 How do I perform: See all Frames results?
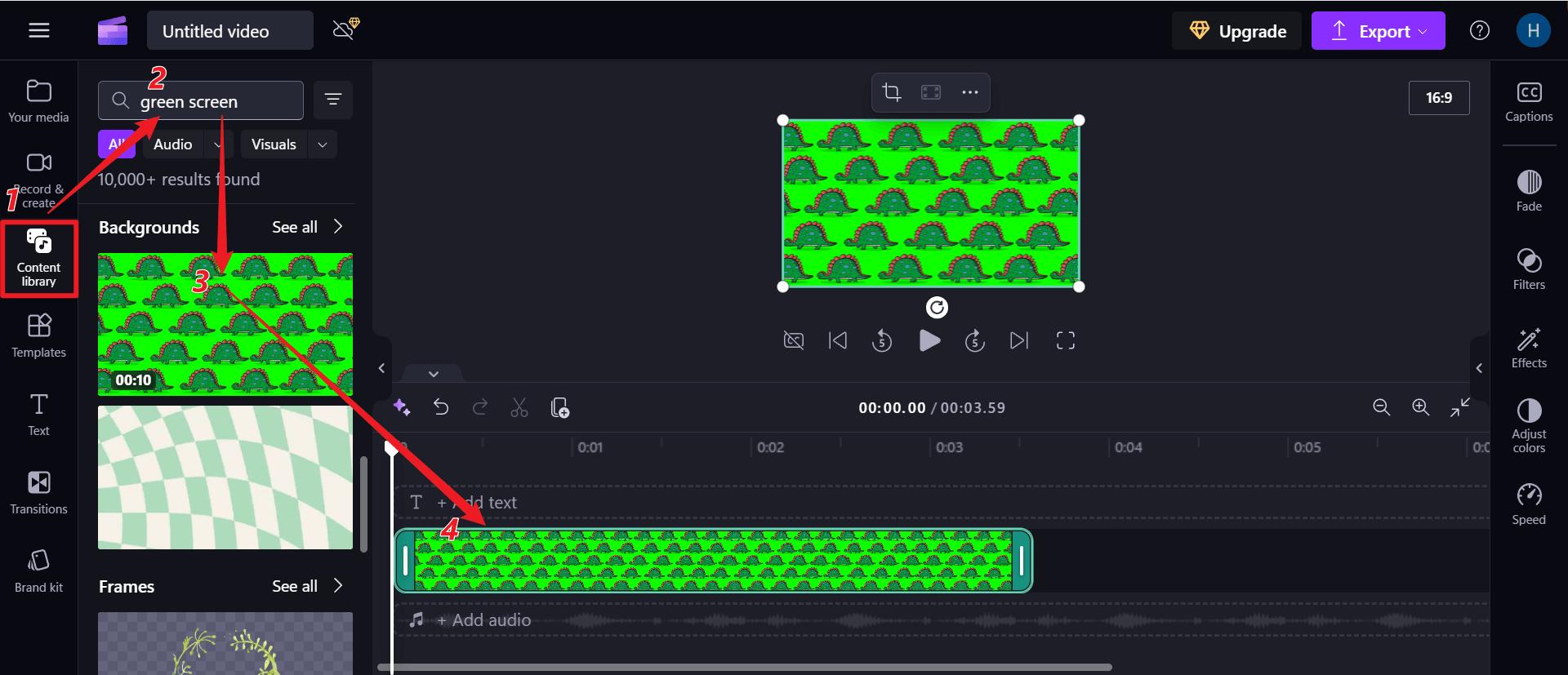click(x=307, y=586)
